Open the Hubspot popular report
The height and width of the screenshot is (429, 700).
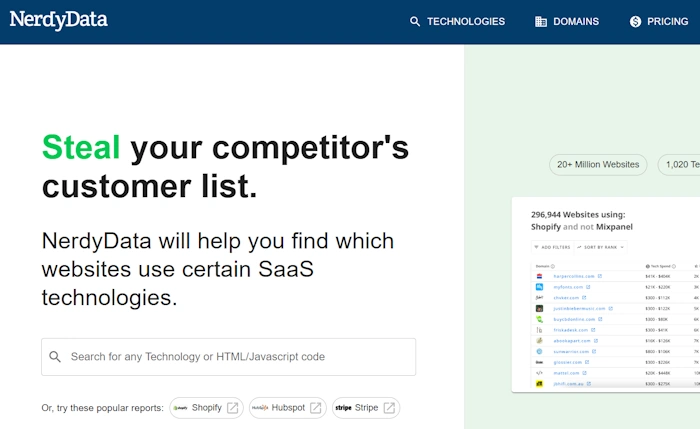coord(288,408)
